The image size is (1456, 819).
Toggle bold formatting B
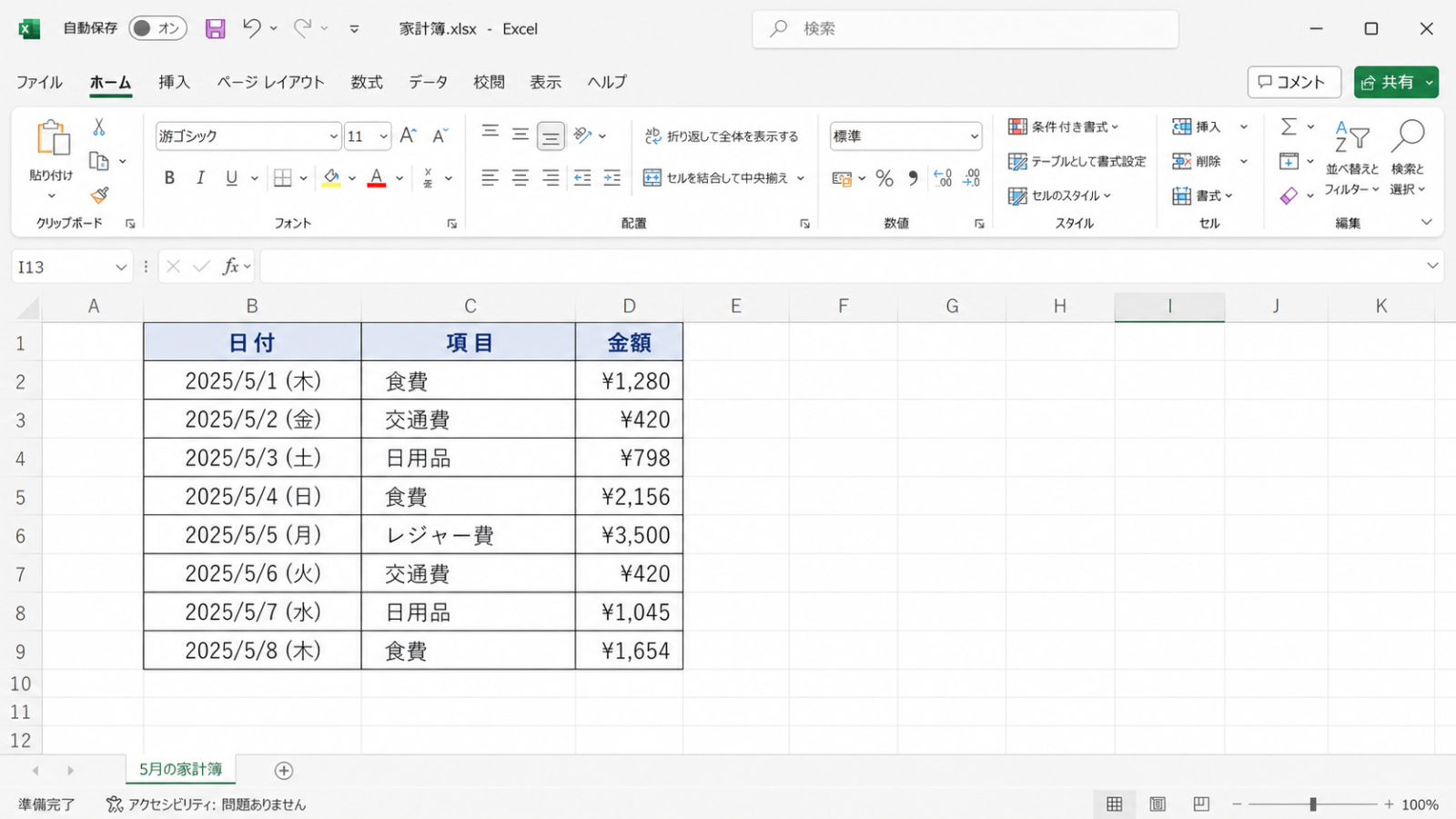coord(169,178)
